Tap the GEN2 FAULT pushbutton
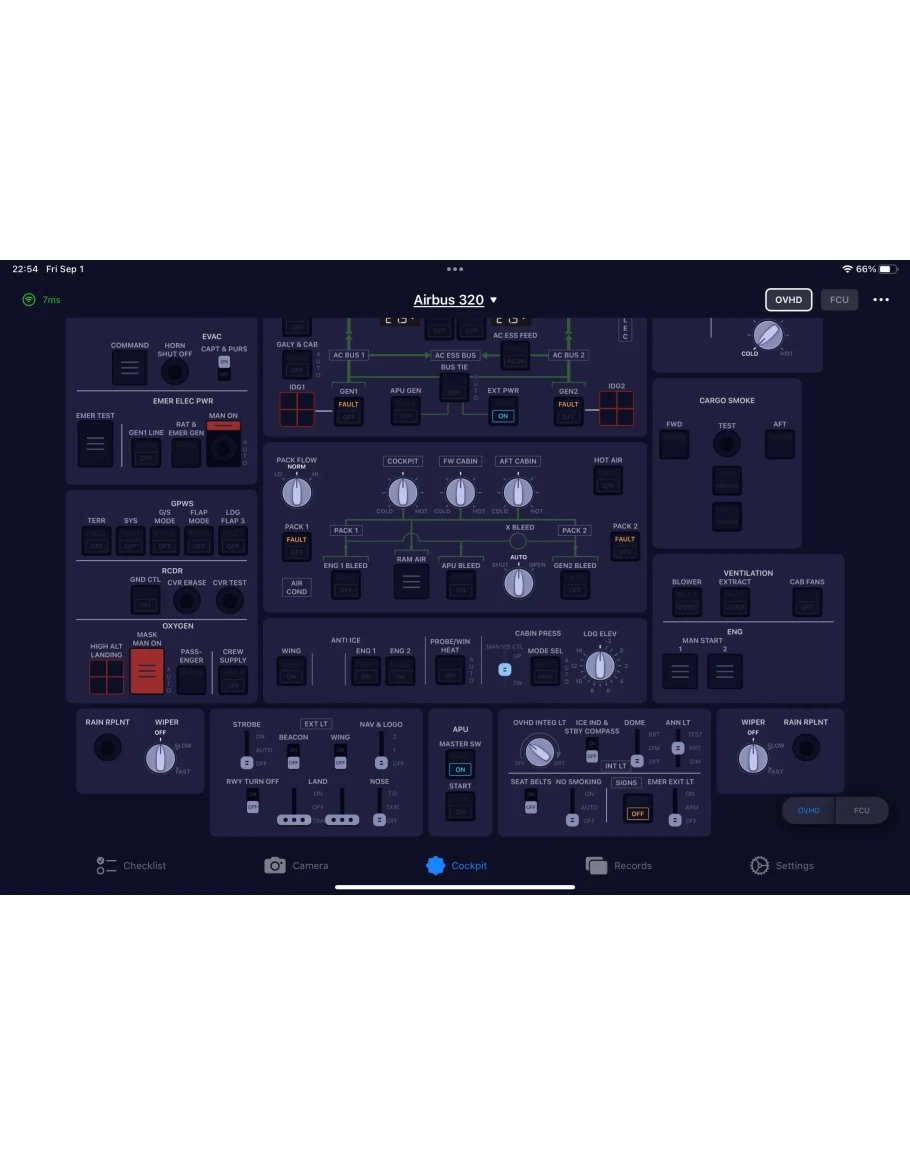The width and height of the screenshot is (910, 1155). [x=568, y=411]
